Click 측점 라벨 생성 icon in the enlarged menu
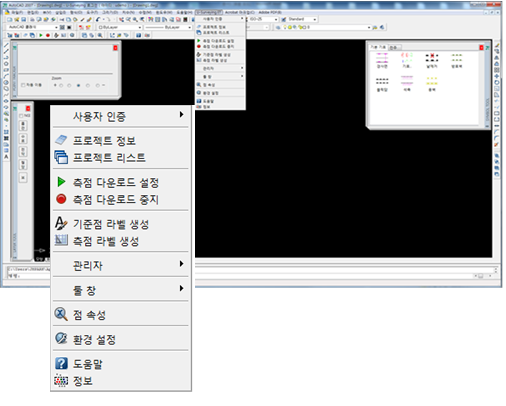 pos(61,240)
